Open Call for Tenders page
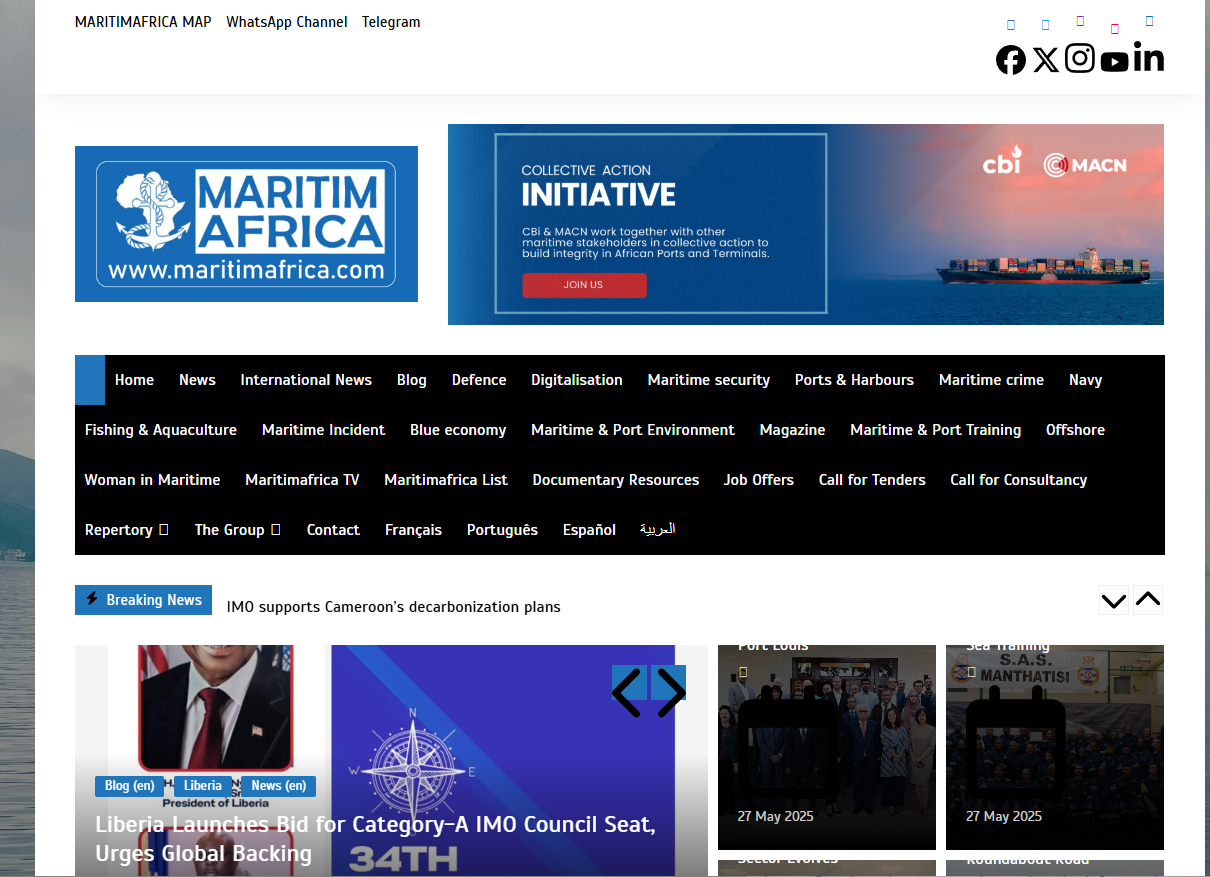Image resolution: width=1210 pixels, height=877 pixels. [872, 480]
